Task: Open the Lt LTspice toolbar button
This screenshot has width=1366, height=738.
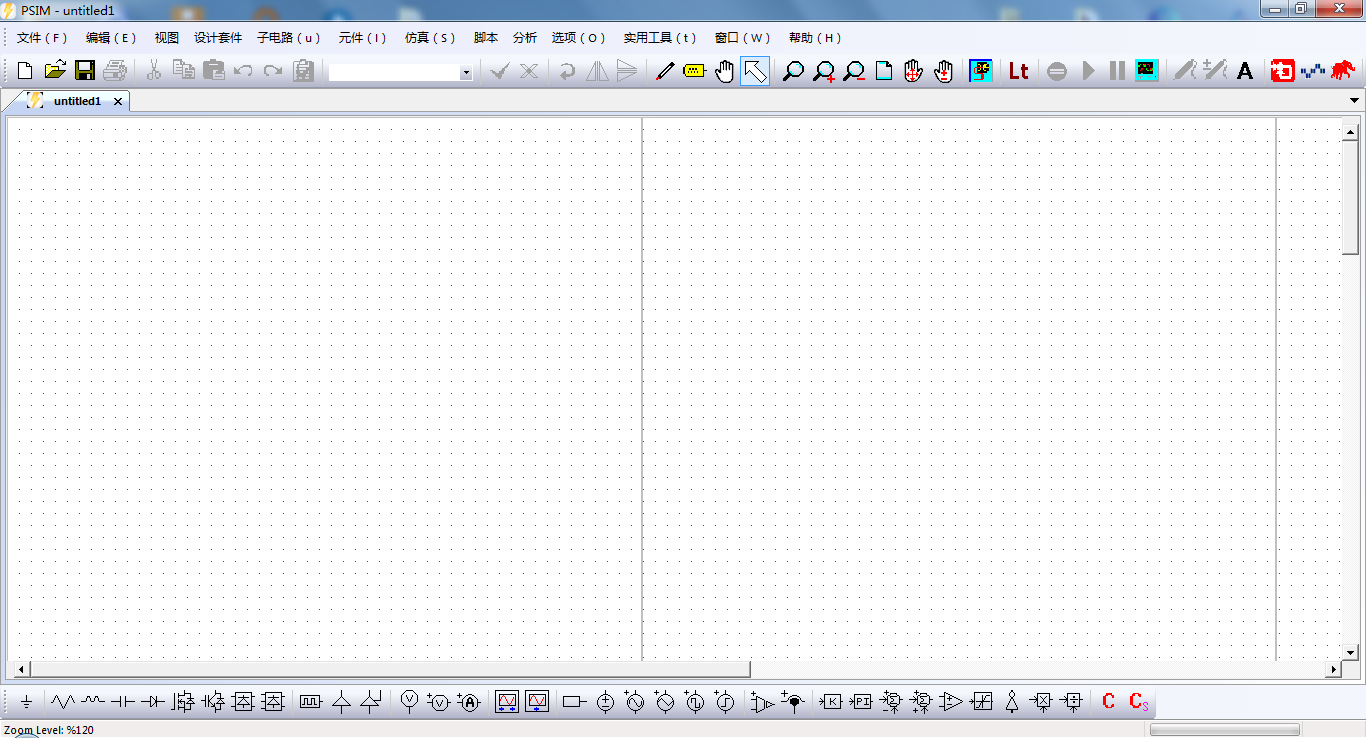Action: (x=1018, y=71)
